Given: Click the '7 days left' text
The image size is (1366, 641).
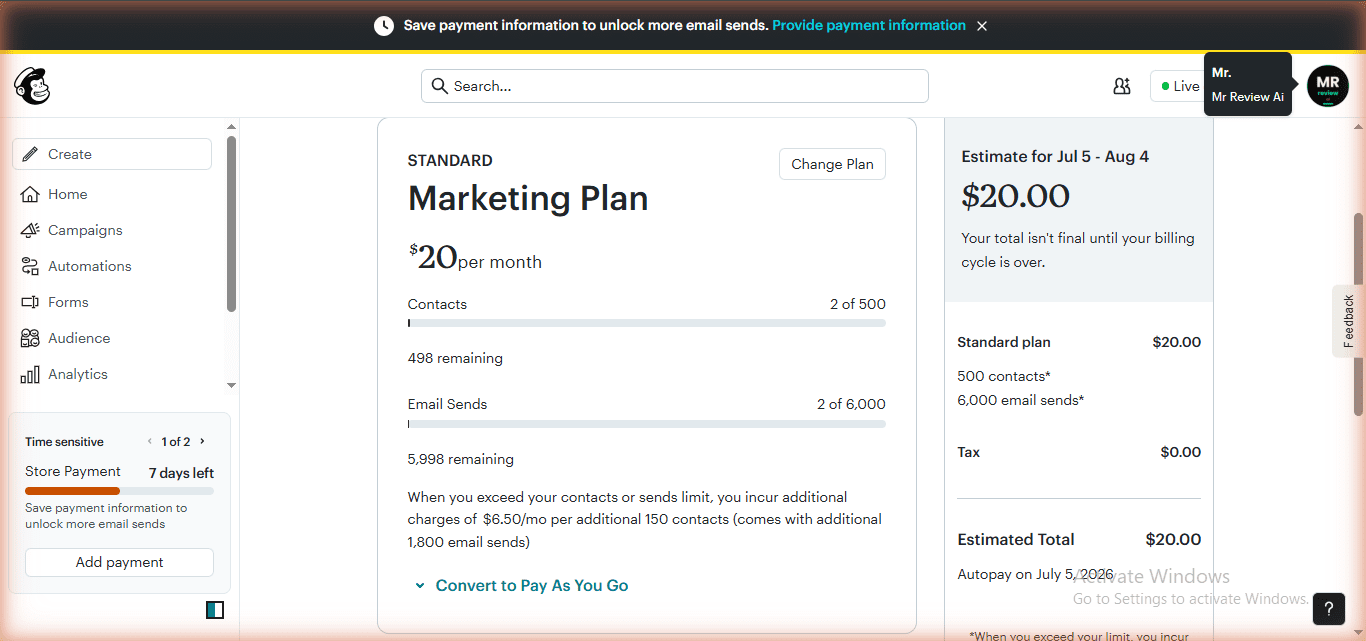Looking at the screenshot, I should 181,473.
